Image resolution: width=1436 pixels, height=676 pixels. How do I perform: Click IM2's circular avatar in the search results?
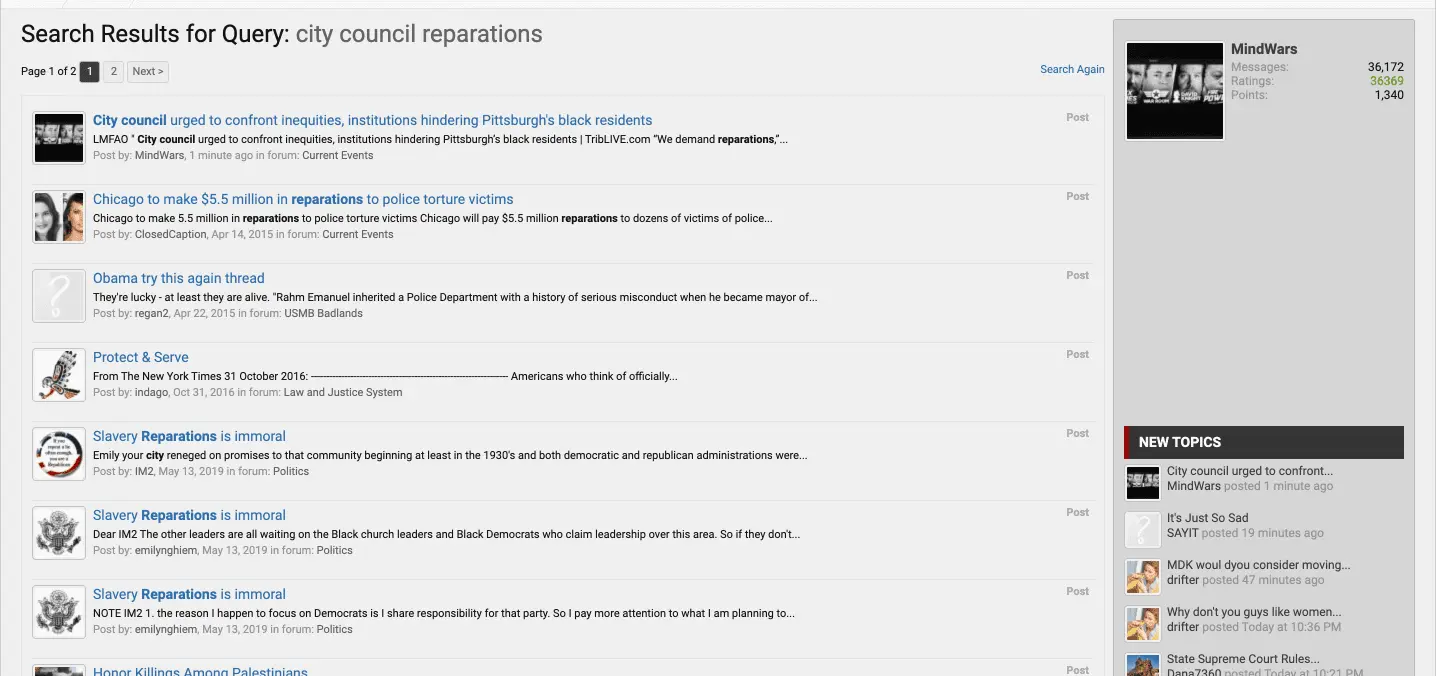(x=59, y=454)
